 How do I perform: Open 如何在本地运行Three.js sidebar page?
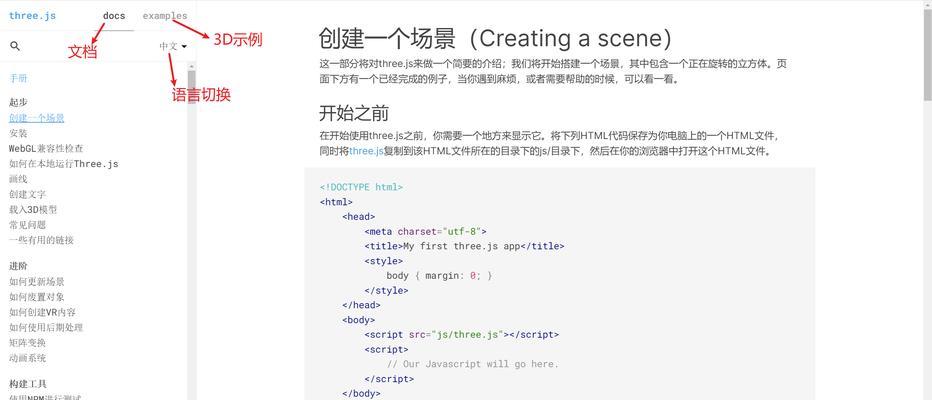pyautogui.click(x=64, y=163)
